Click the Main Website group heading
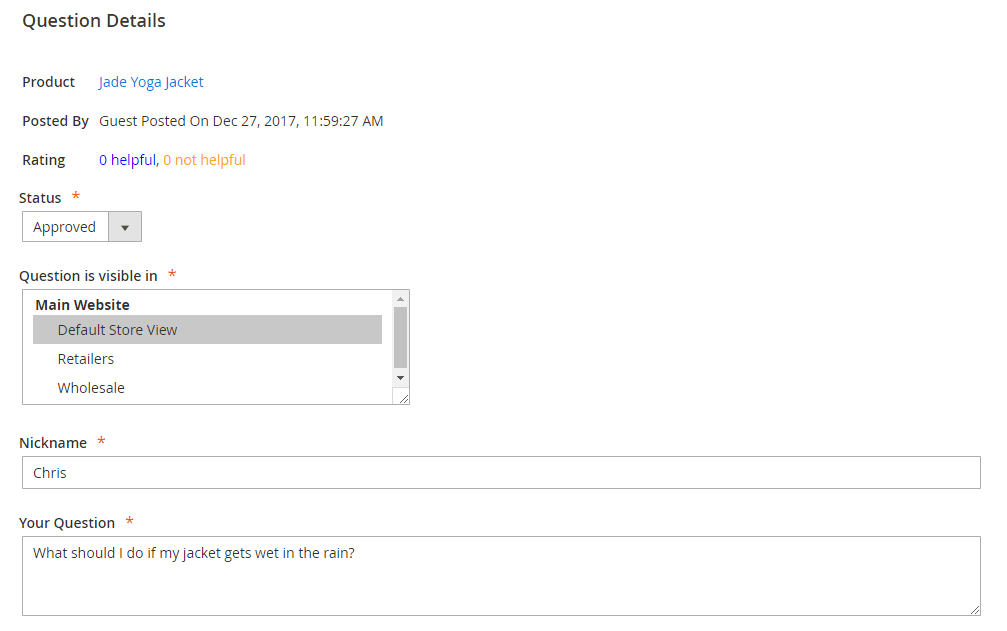The image size is (1007, 631). point(82,305)
